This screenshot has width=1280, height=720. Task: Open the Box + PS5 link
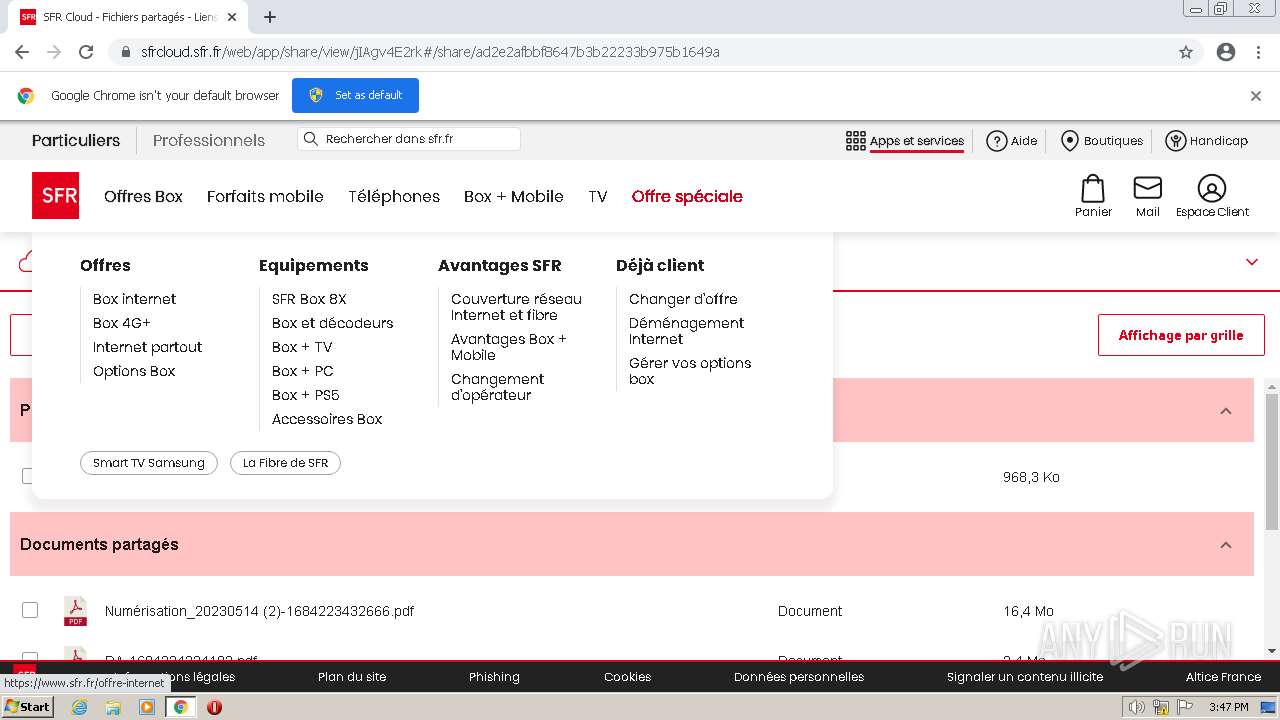[306, 395]
